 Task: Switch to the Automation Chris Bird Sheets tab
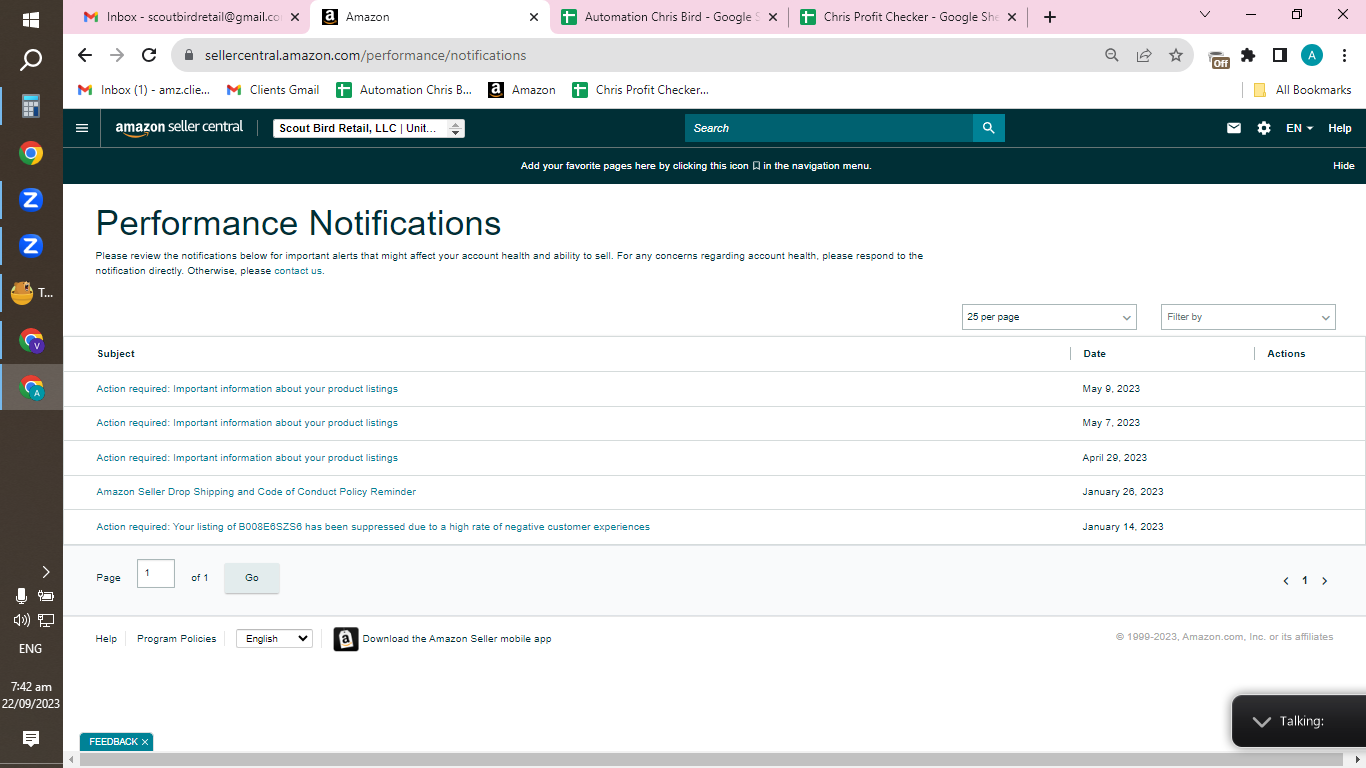click(x=667, y=17)
